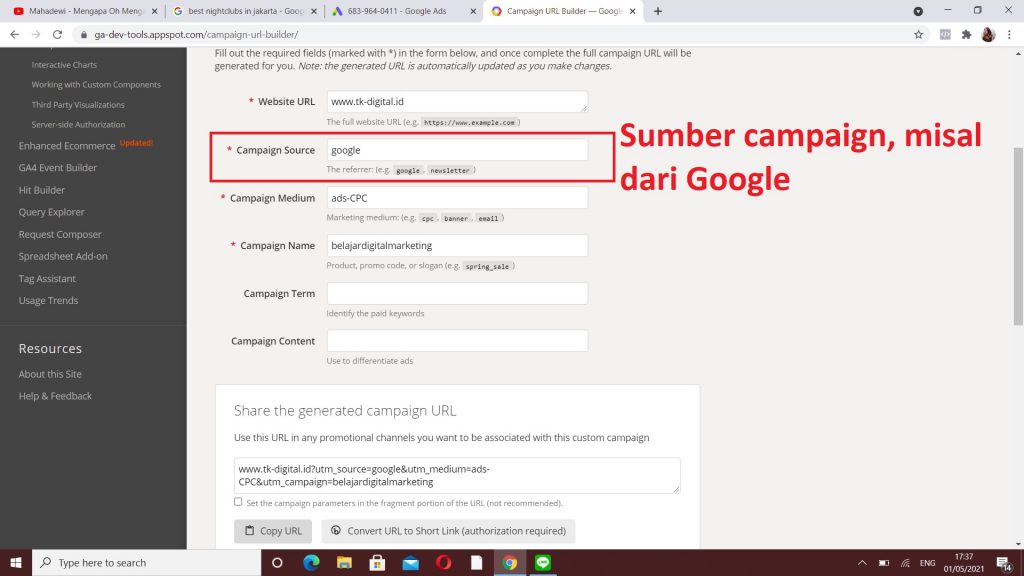This screenshot has height=576, width=1024.
Task: Open the Chrome profile avatar
Action: 988,34
